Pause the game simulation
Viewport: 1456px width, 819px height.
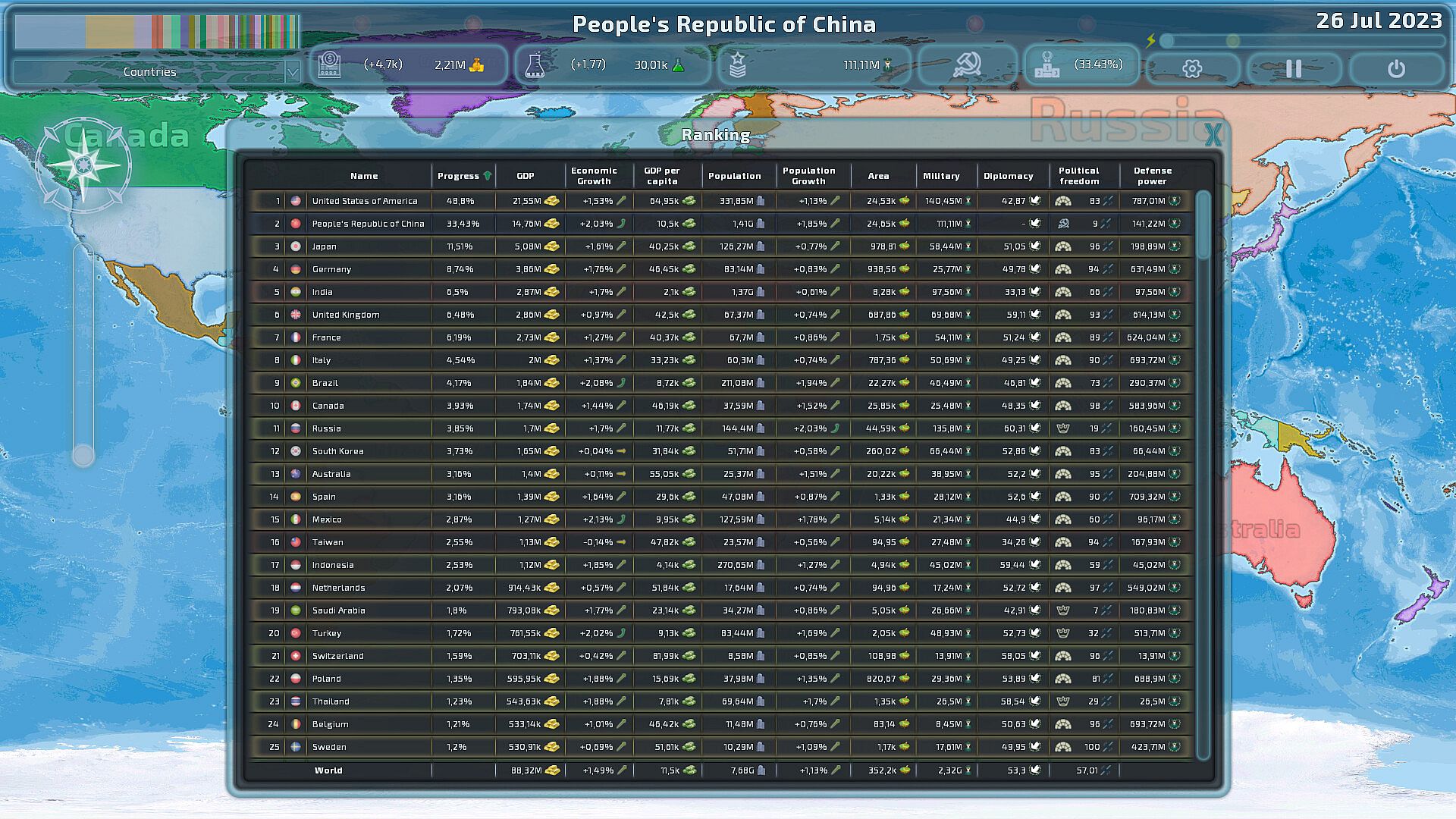pos(1294,69)
